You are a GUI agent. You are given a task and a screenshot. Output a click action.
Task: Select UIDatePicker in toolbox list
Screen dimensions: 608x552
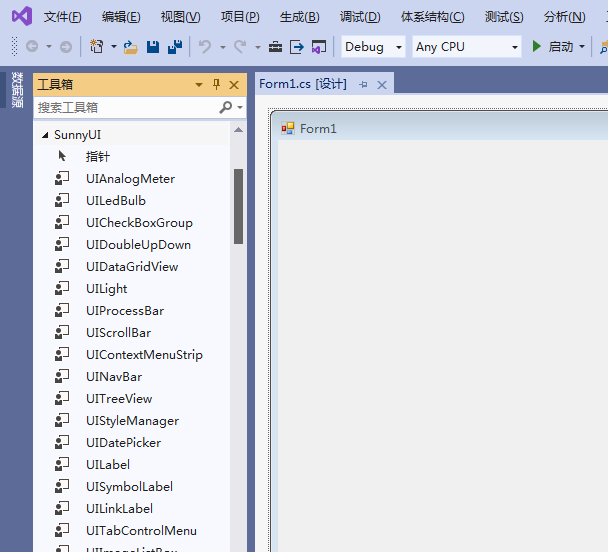(x=123, y=443)
